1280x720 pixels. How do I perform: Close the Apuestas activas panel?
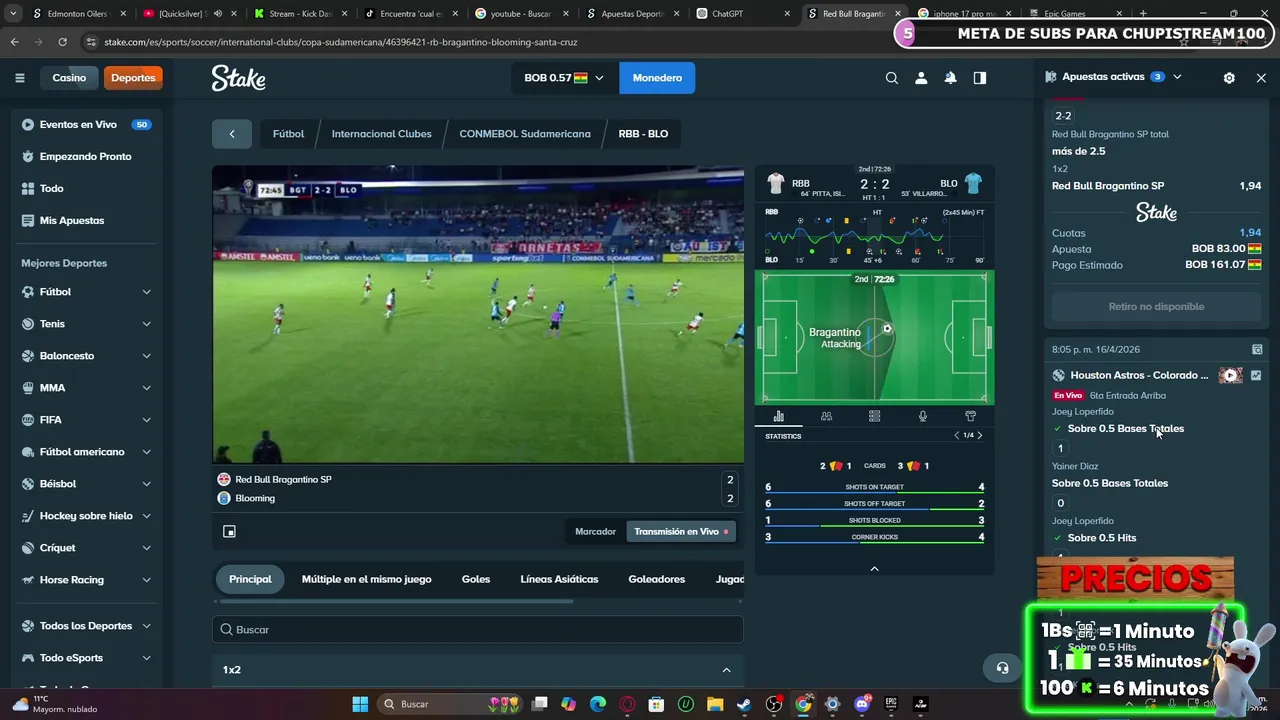tap(1261, 77)
